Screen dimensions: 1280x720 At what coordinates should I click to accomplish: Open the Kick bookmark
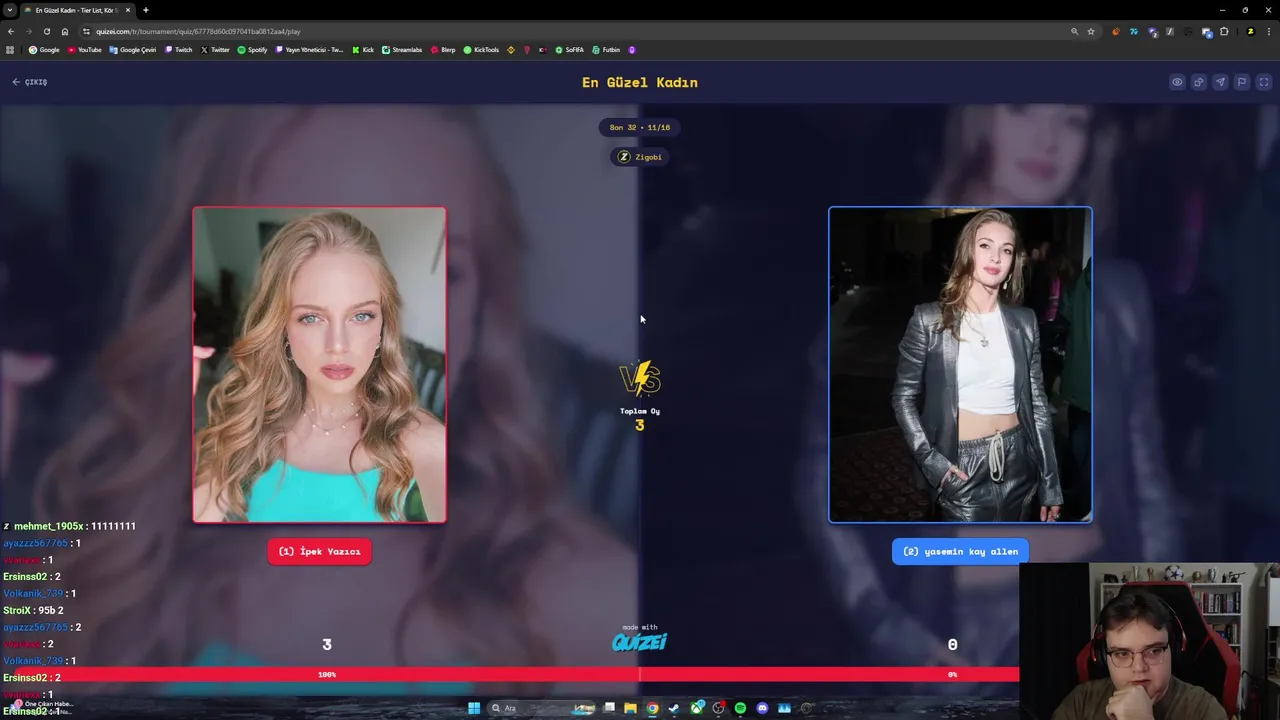pos(363,50)
